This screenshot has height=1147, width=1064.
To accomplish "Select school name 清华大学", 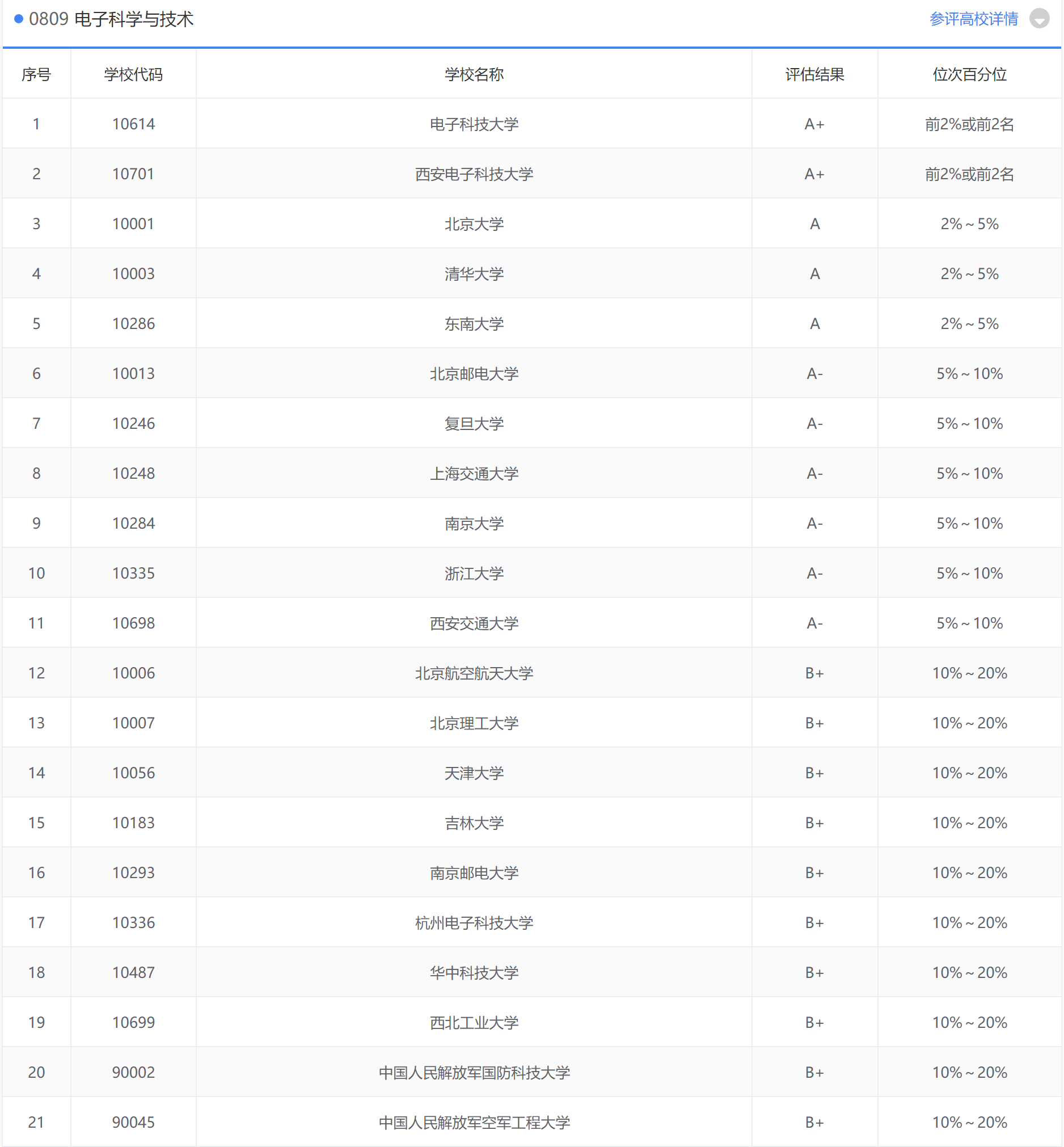I will pyautogui.click(x=474, y=274).
